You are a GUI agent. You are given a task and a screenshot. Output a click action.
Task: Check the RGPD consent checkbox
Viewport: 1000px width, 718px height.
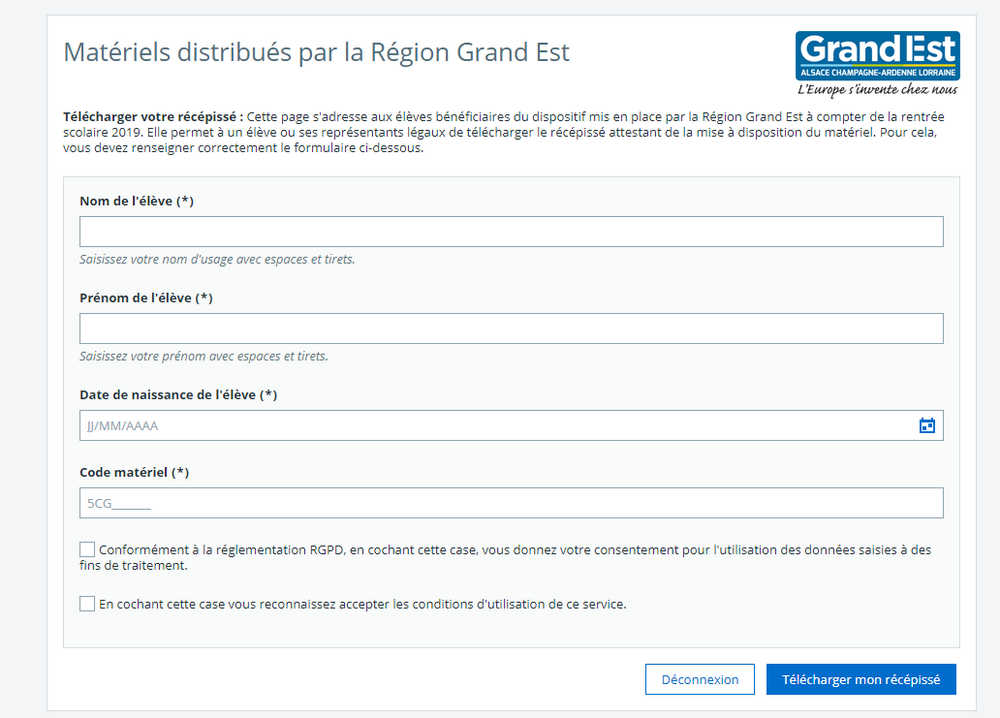point(87,549)
